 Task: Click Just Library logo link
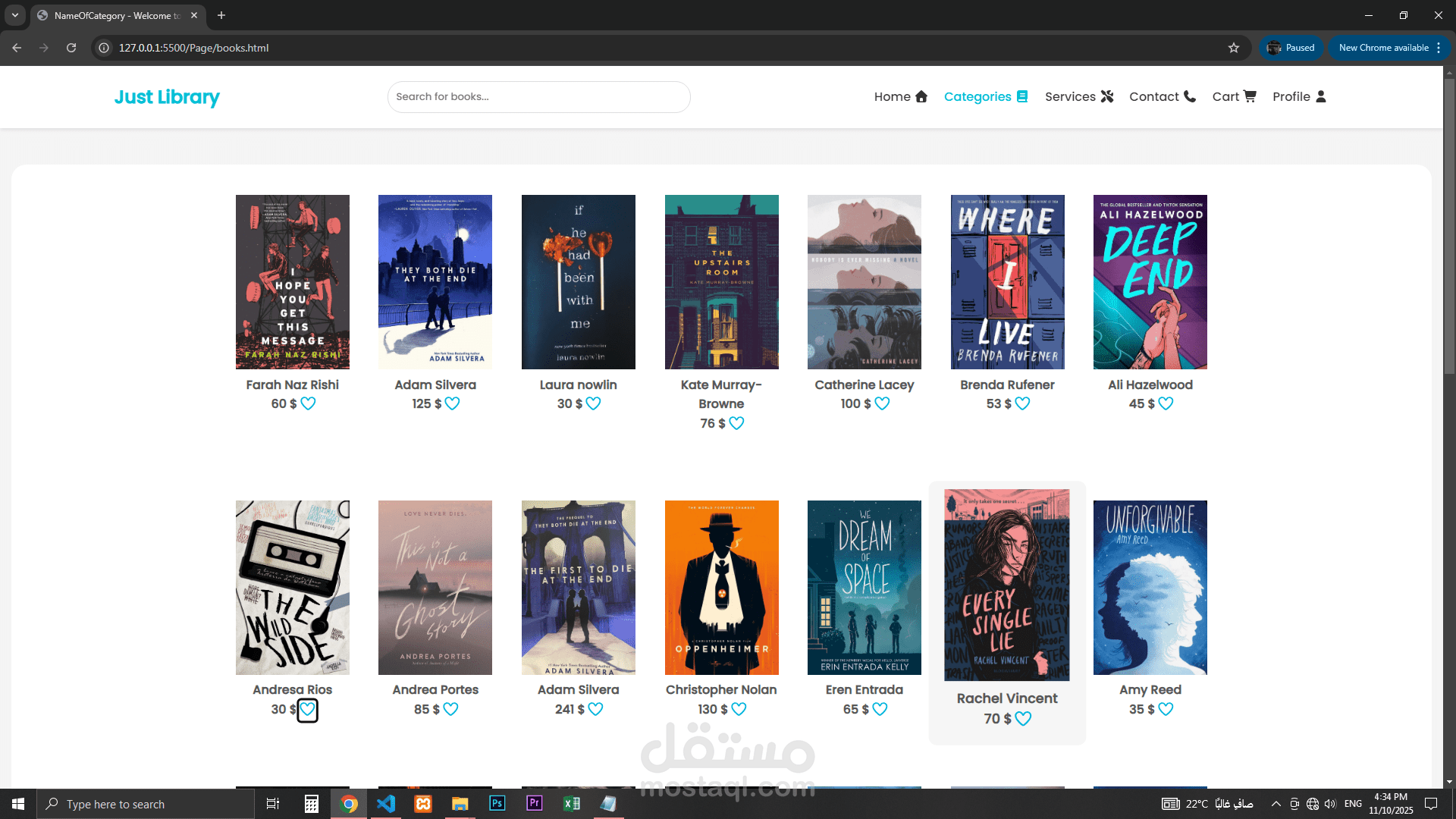167,97
